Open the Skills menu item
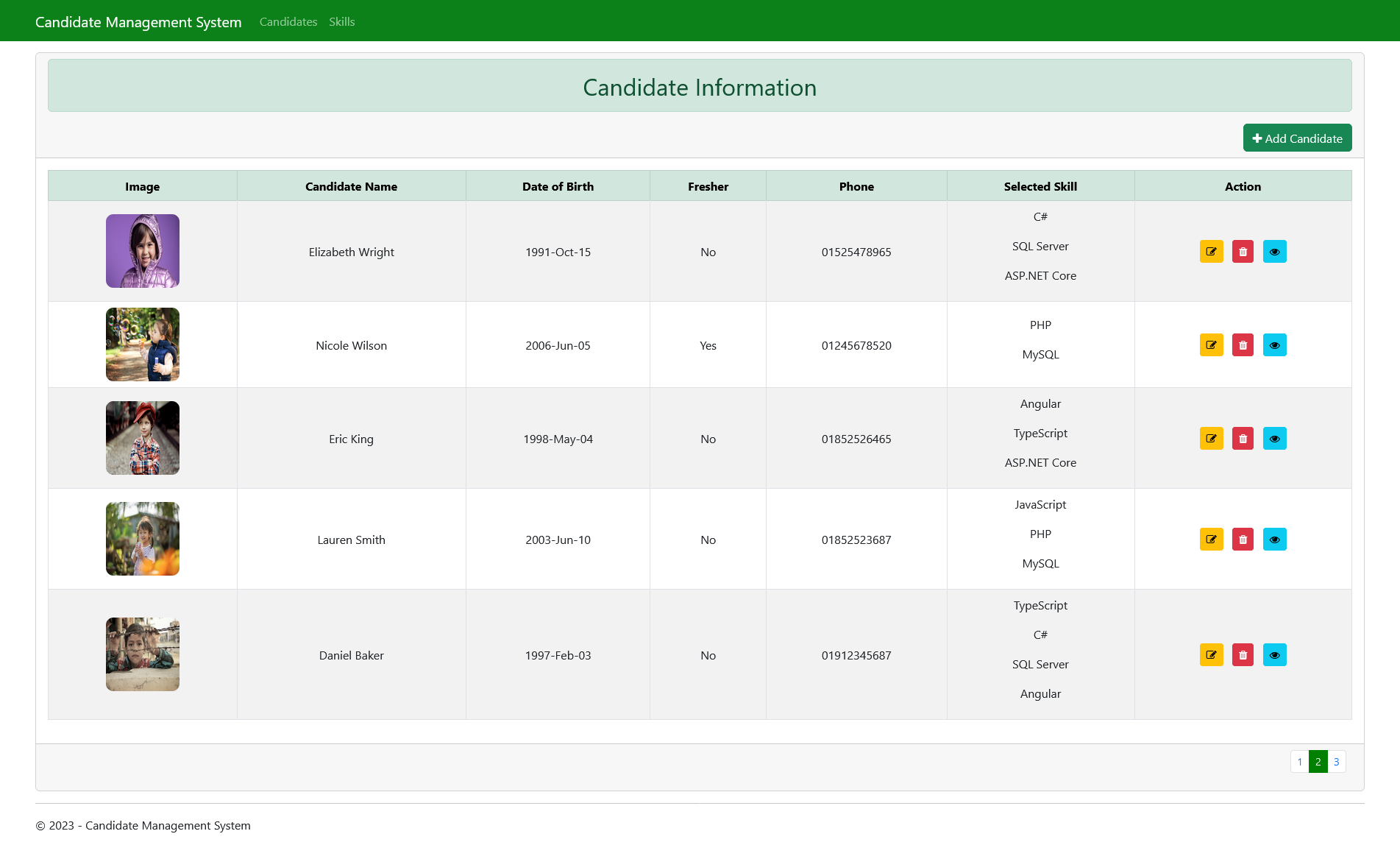Viewport: 1400px width, 845px height. (x=341, y=21)
